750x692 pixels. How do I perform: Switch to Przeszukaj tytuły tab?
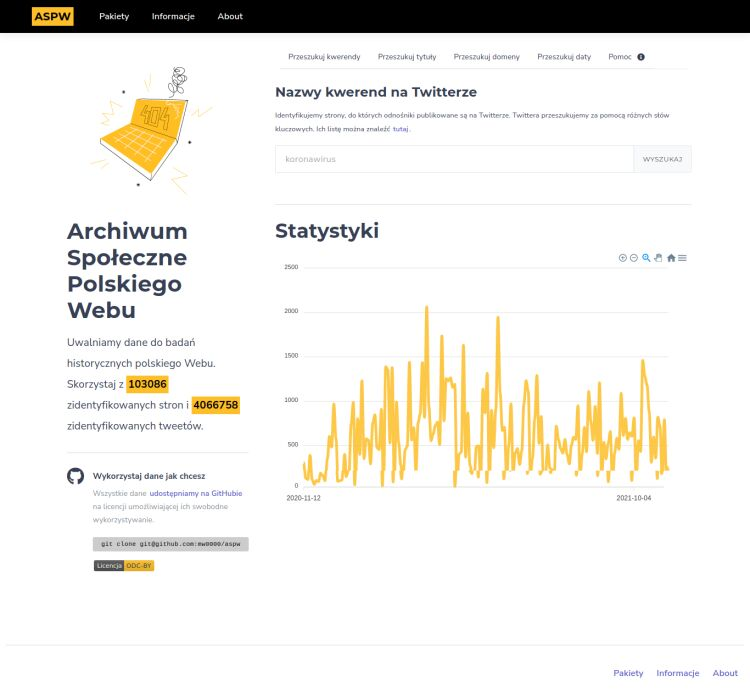pos(408,57)
